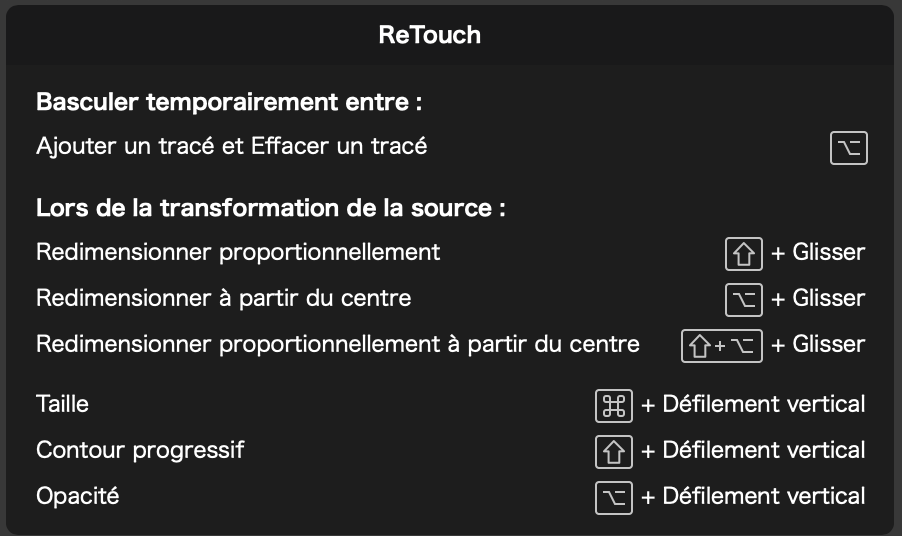
Task: Click the 'Basculer temporairement entre :' heading
Action: [229, 102]
